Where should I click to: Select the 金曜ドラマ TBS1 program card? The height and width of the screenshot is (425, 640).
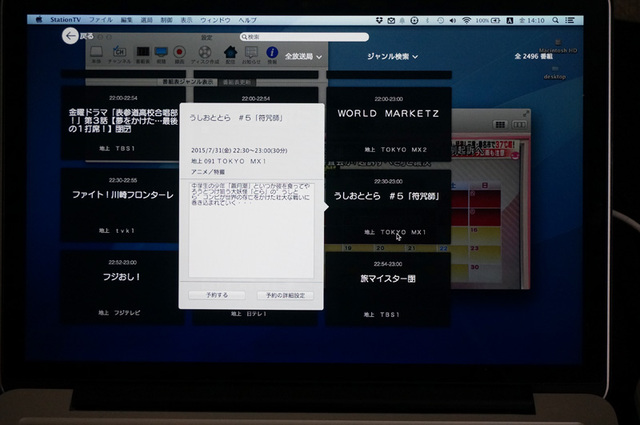click(x=123, y=123)
